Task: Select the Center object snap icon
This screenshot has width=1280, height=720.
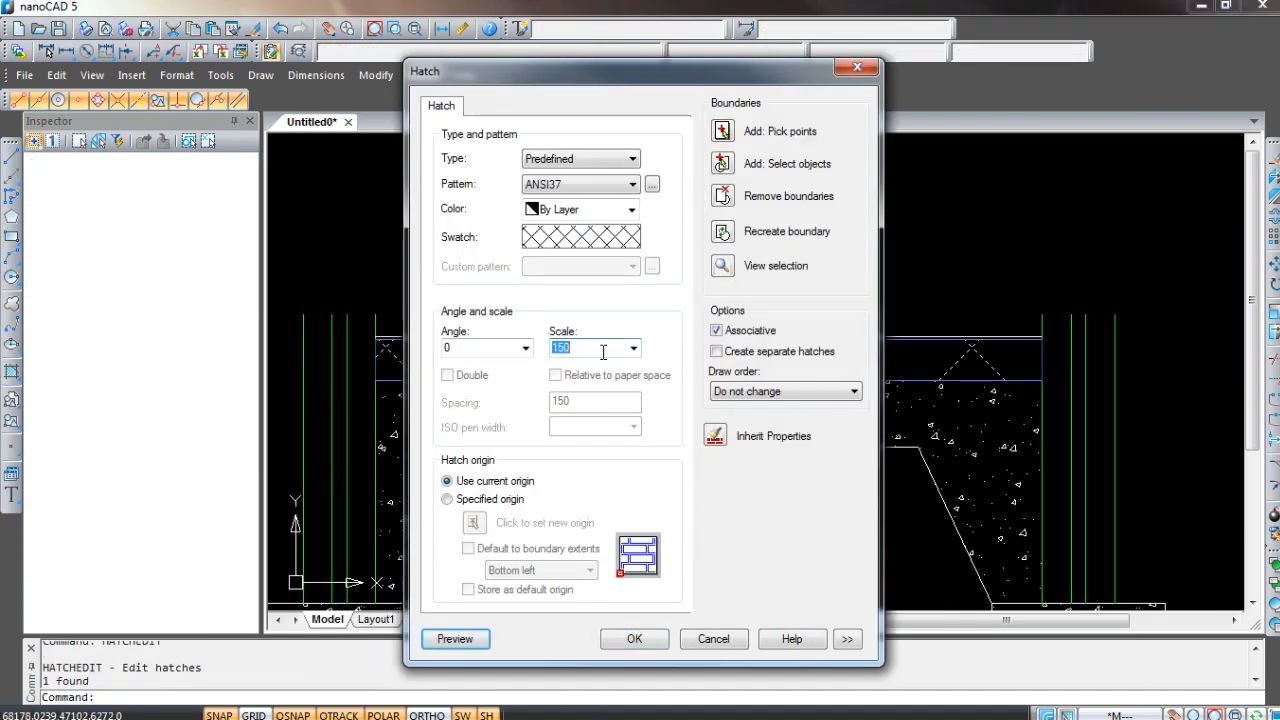Action: pyautogui.click(x=58, y=100)
